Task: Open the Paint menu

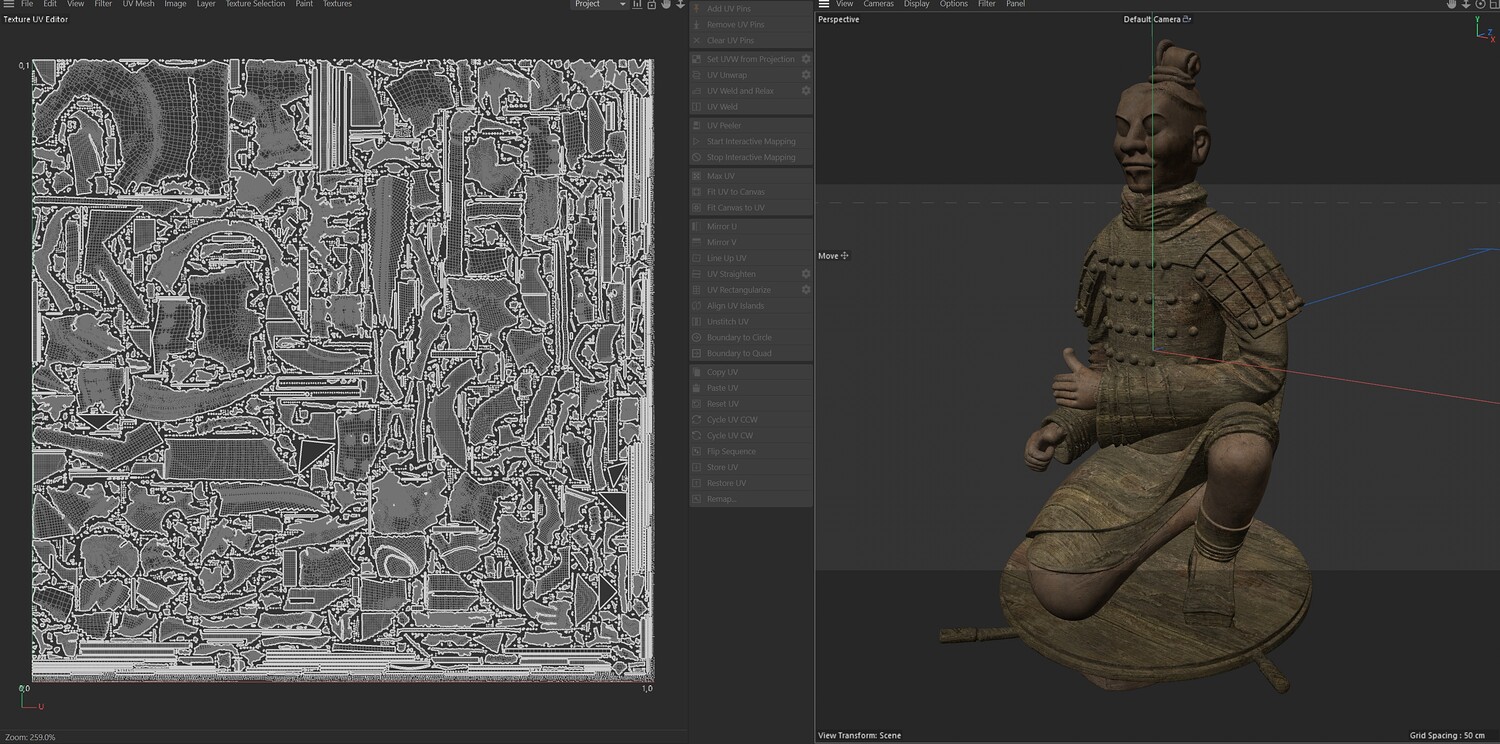Action: point(304,4)
